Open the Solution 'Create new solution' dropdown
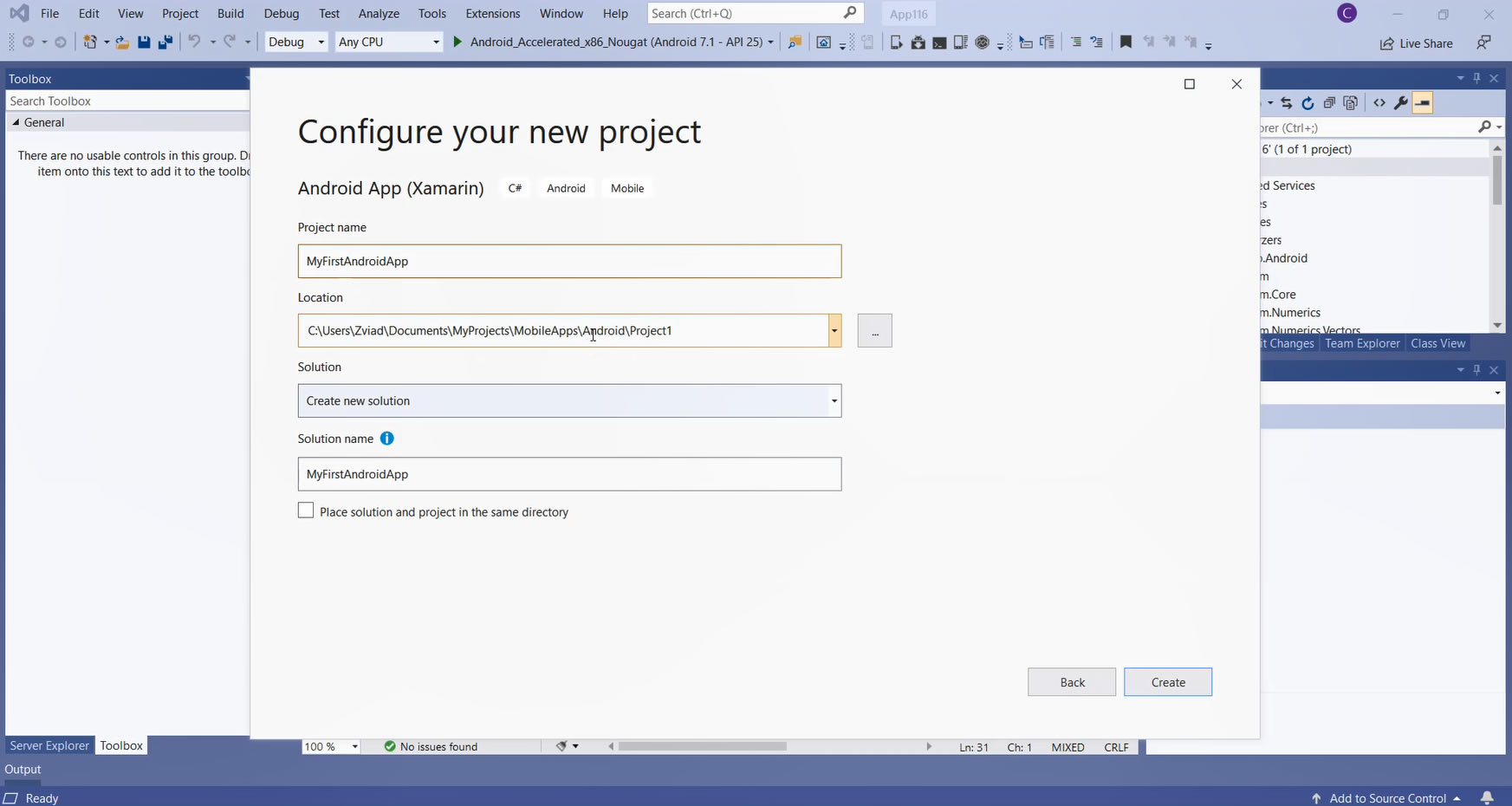1512x806 pixels. (834, 400)
